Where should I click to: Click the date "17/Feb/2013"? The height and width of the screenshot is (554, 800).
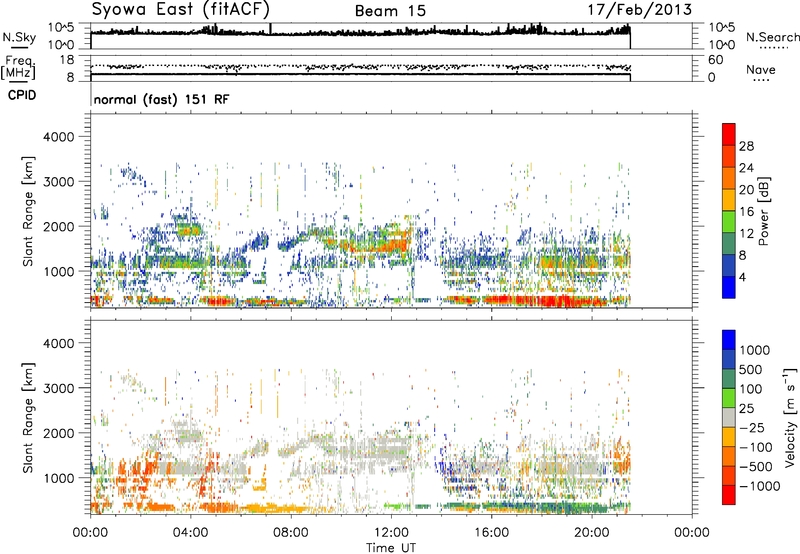point(640,9)
